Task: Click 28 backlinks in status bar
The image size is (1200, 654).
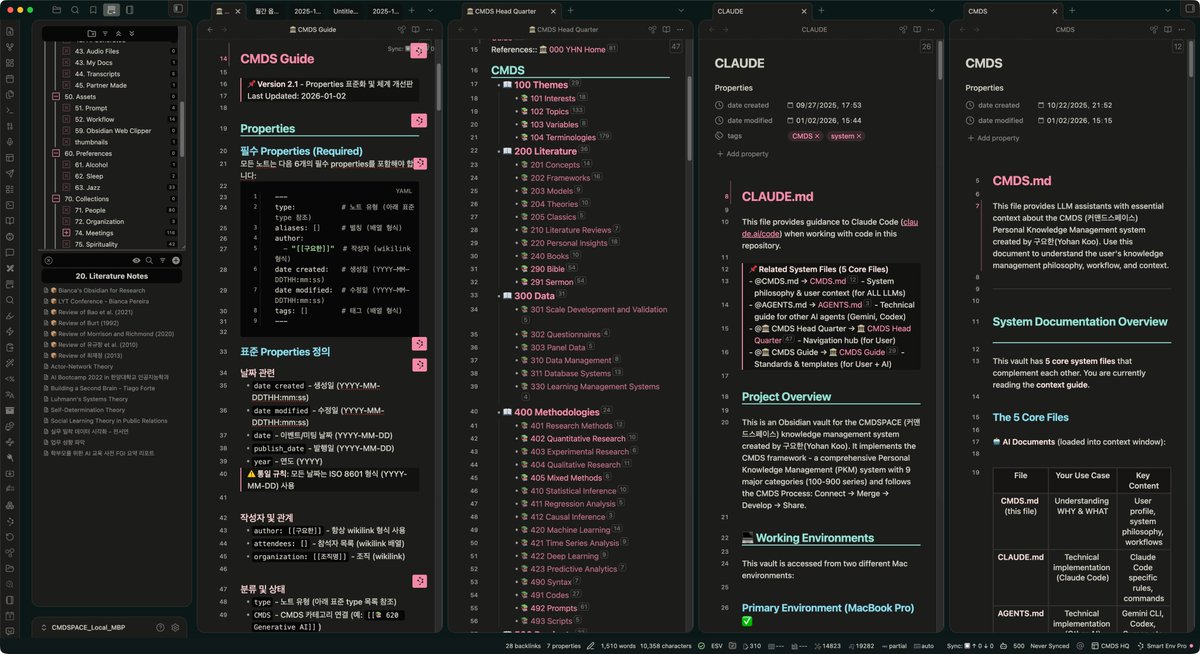Action: pyautogui.click(x=523, y=646)
